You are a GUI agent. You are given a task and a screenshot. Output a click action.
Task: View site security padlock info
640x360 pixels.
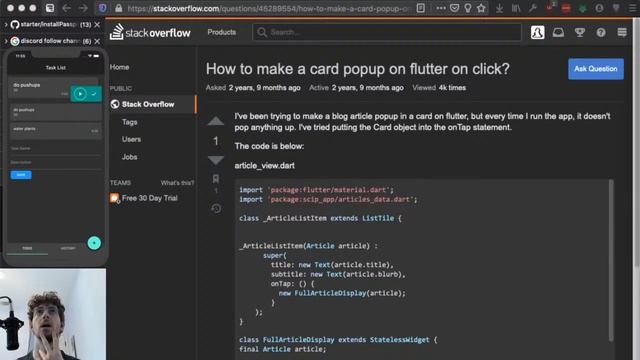(118, 8)
